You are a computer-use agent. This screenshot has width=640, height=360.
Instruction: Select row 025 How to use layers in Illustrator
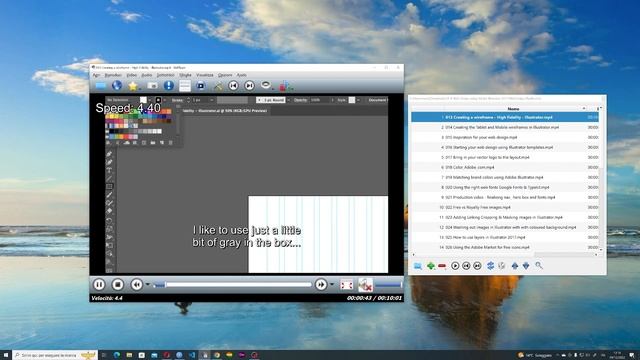pos(505,237)
